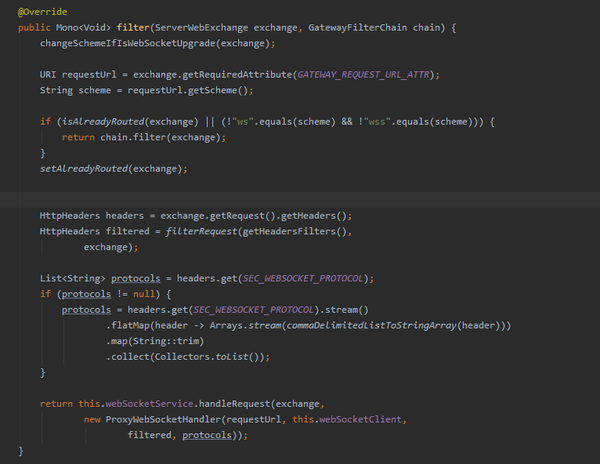This screenshot has width=600, height=464.
Task: Click the setAlreadyRouted(exchange) call
Action: coord(114,169)
